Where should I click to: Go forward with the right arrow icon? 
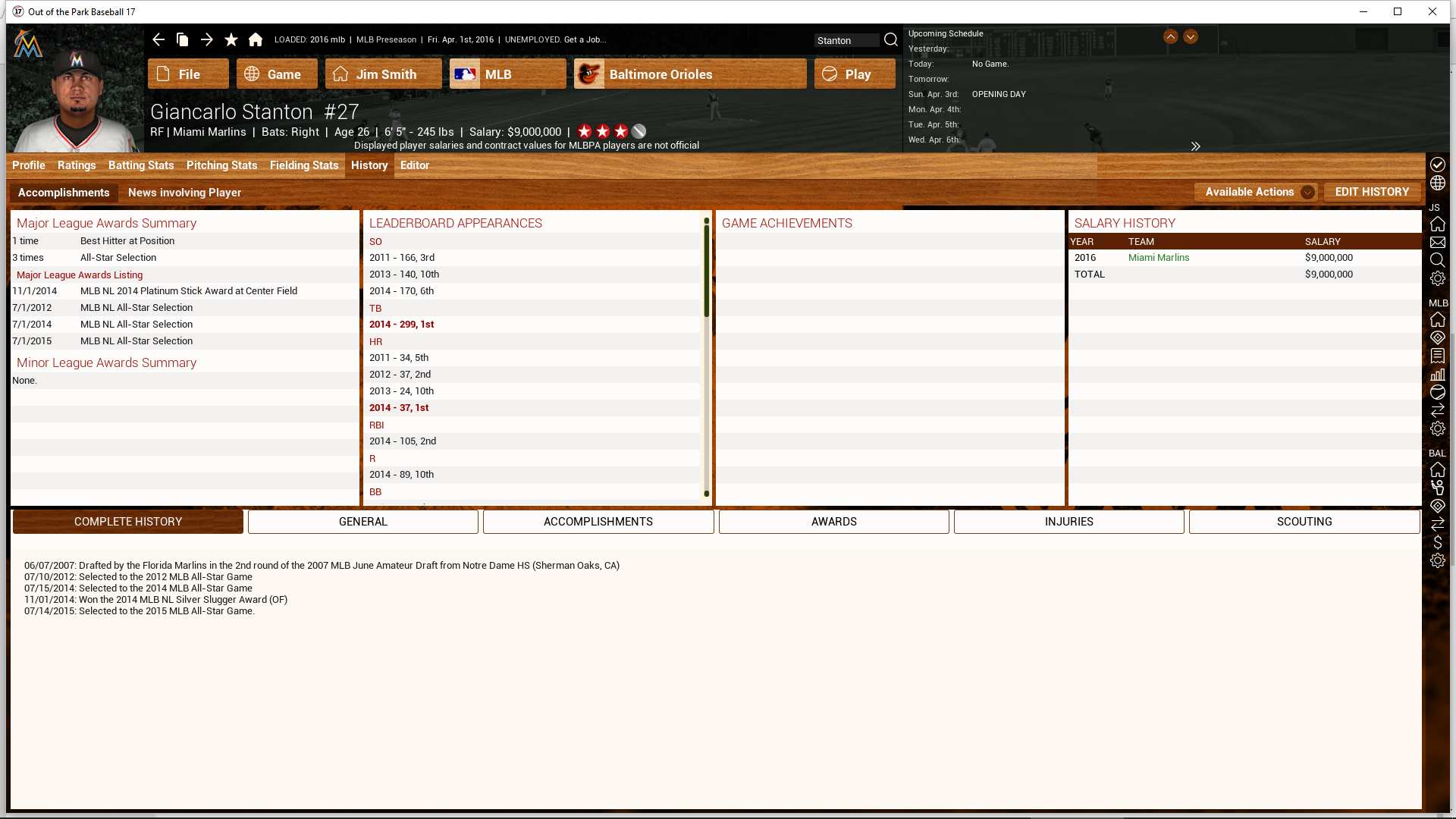tap(207, 39)
